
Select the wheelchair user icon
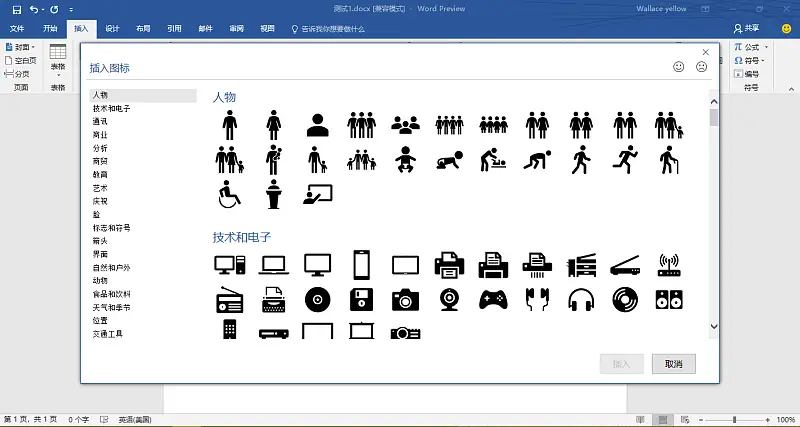[230, 194]
